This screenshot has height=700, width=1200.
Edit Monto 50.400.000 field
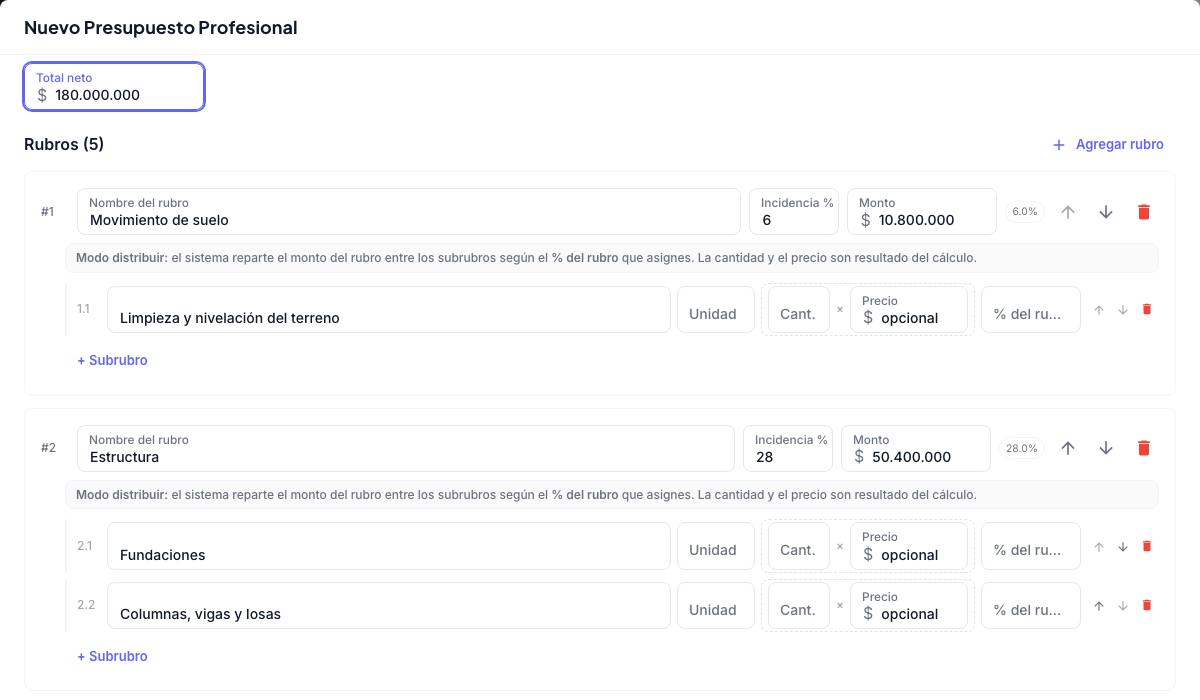(916, 448)
